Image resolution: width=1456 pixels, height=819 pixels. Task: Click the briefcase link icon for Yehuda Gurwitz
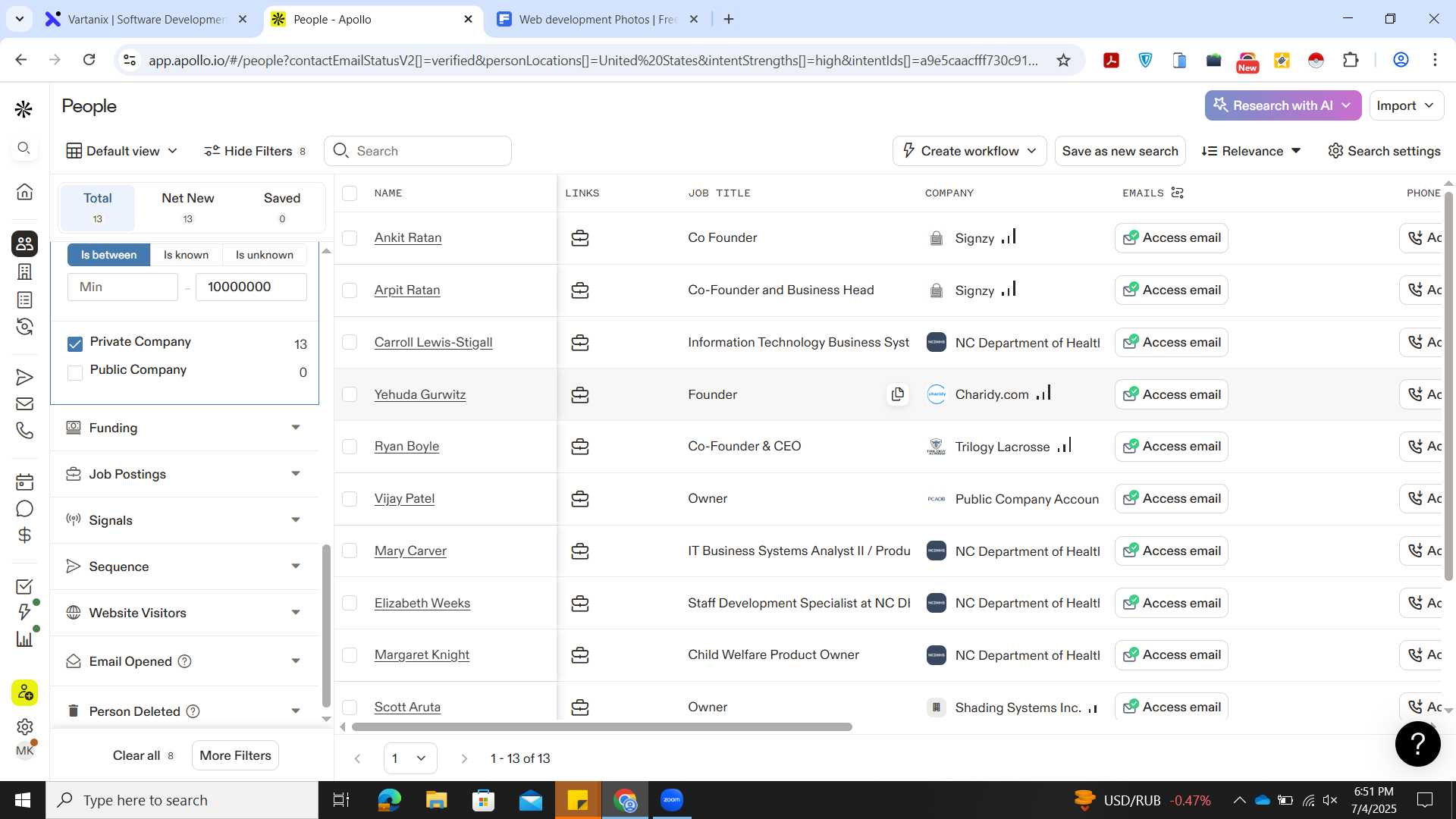click(x=580, y=395)
